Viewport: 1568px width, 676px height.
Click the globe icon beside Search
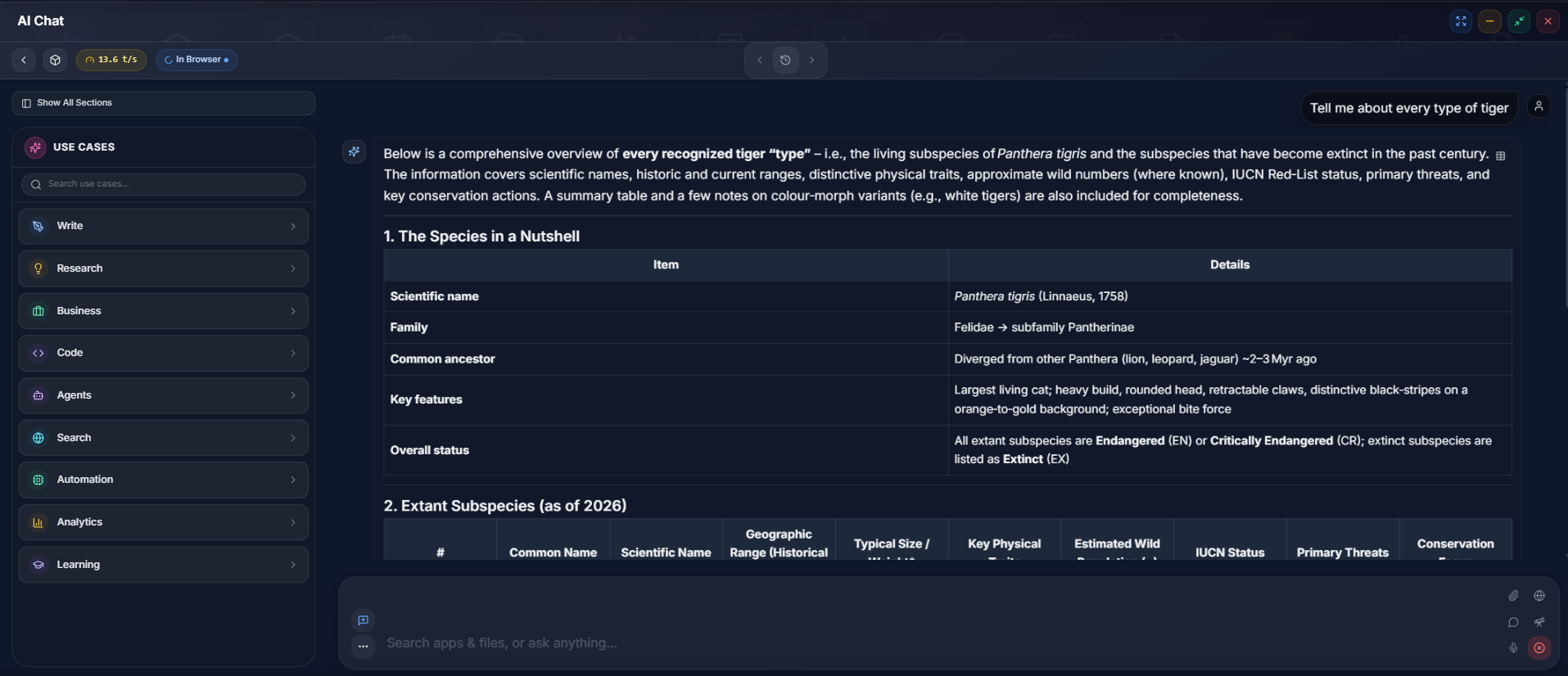38,438
